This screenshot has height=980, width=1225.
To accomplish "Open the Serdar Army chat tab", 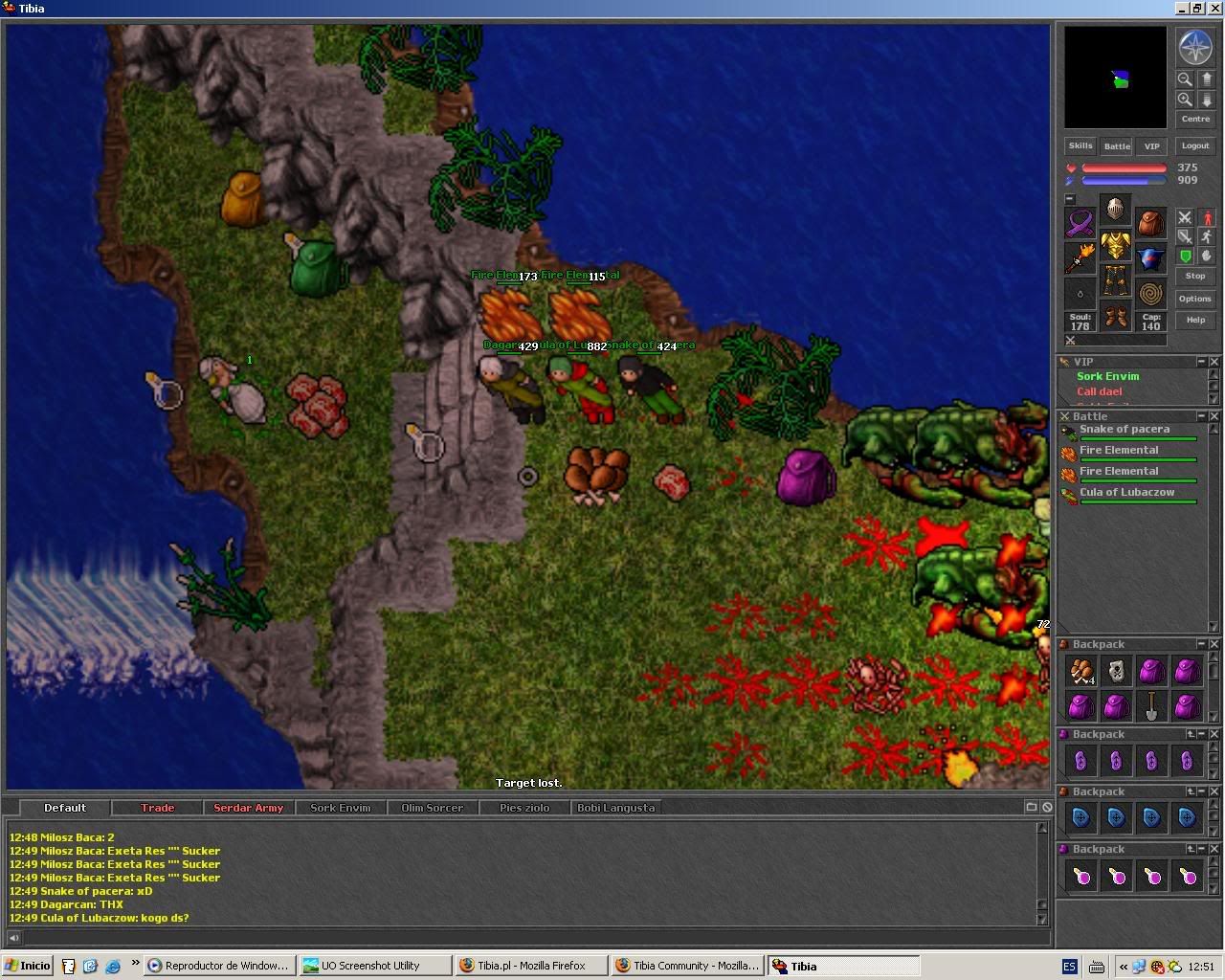I will click(x=249, y=808).
